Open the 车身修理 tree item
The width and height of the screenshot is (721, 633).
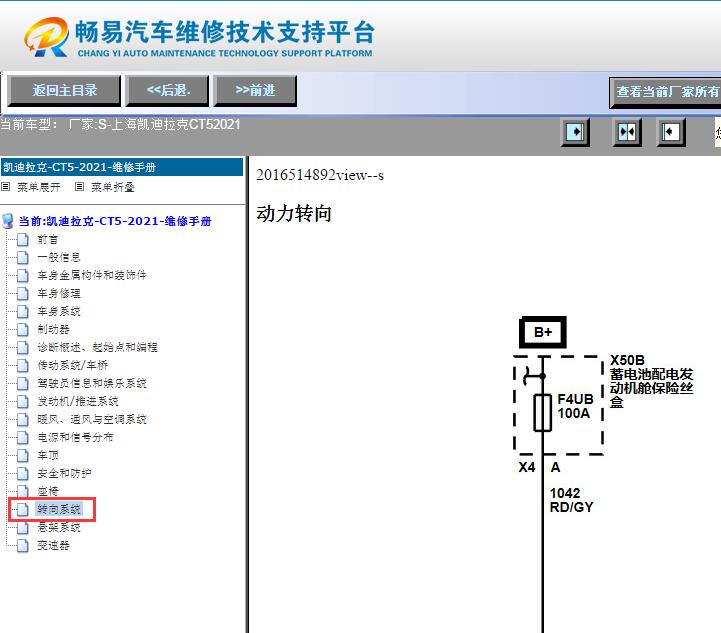[59, 293]
